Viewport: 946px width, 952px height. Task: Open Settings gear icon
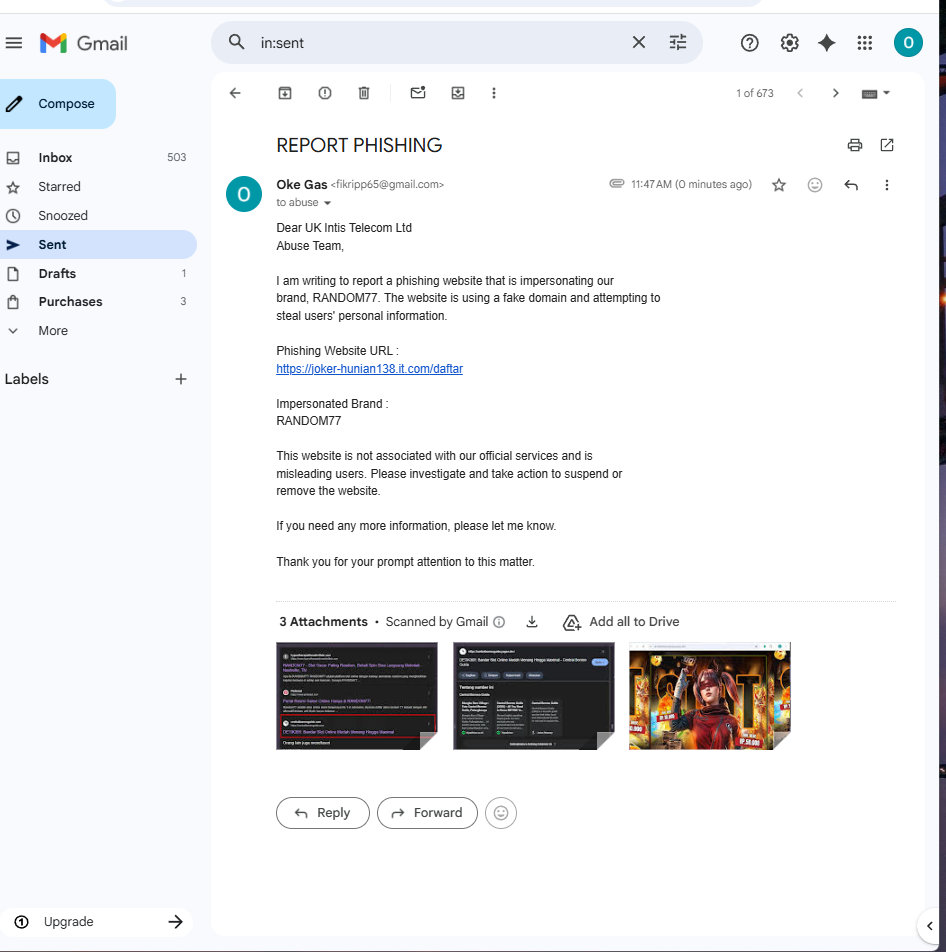coord(789,43)
